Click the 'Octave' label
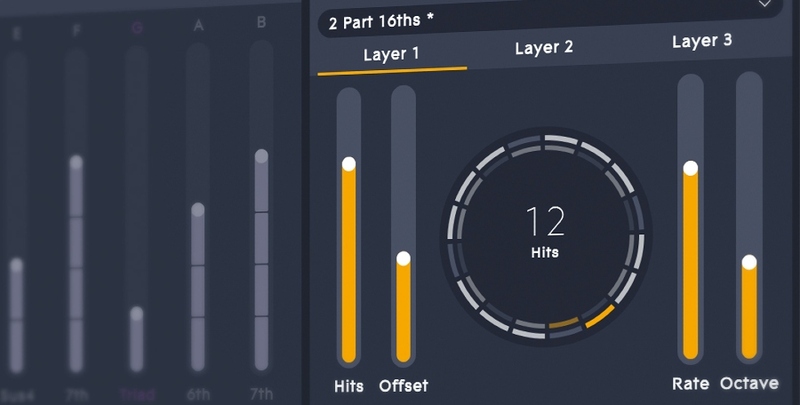800x405 pixels. coord(749,384)
